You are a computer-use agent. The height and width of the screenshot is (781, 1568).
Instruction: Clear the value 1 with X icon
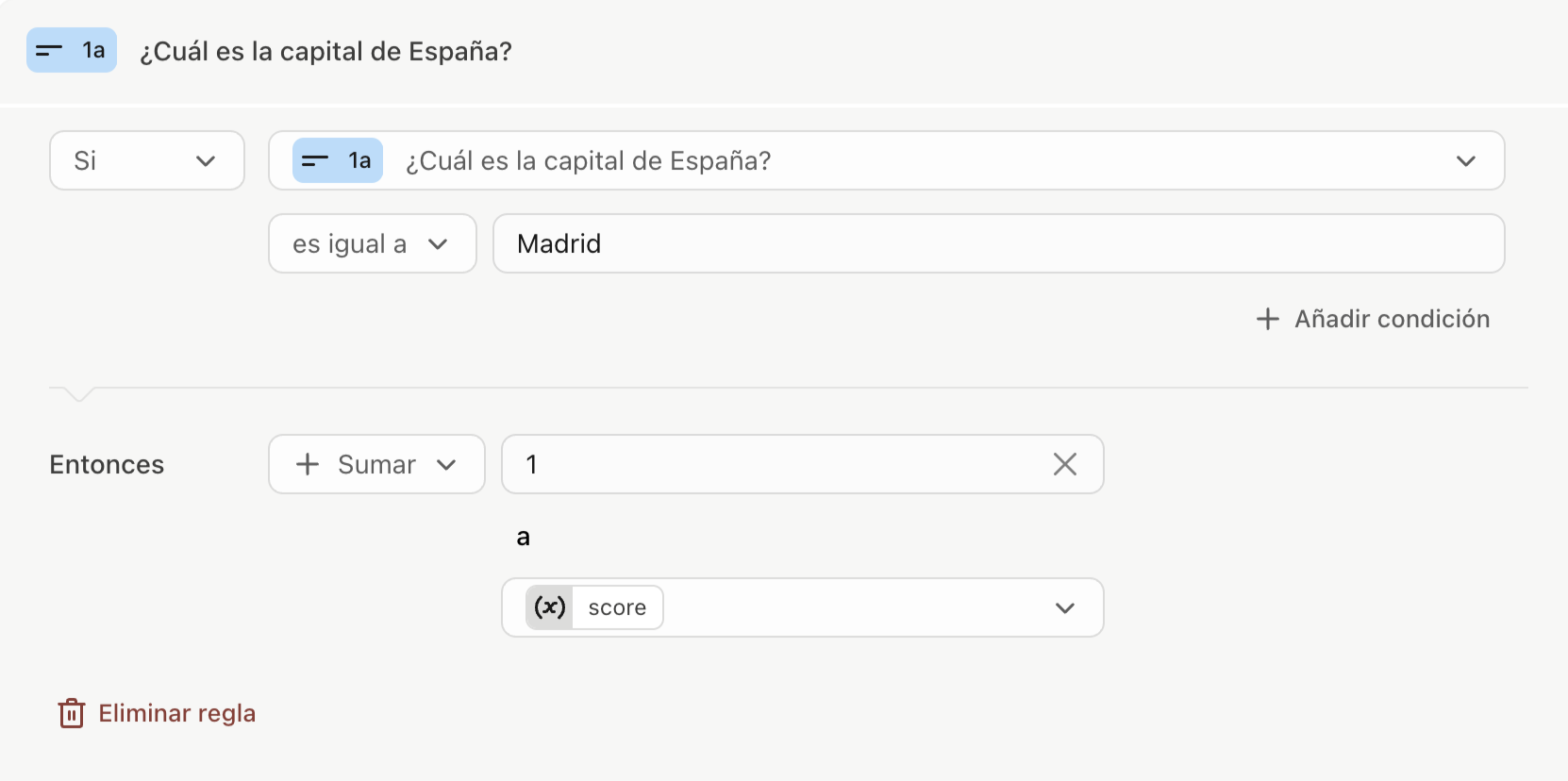1065,464
